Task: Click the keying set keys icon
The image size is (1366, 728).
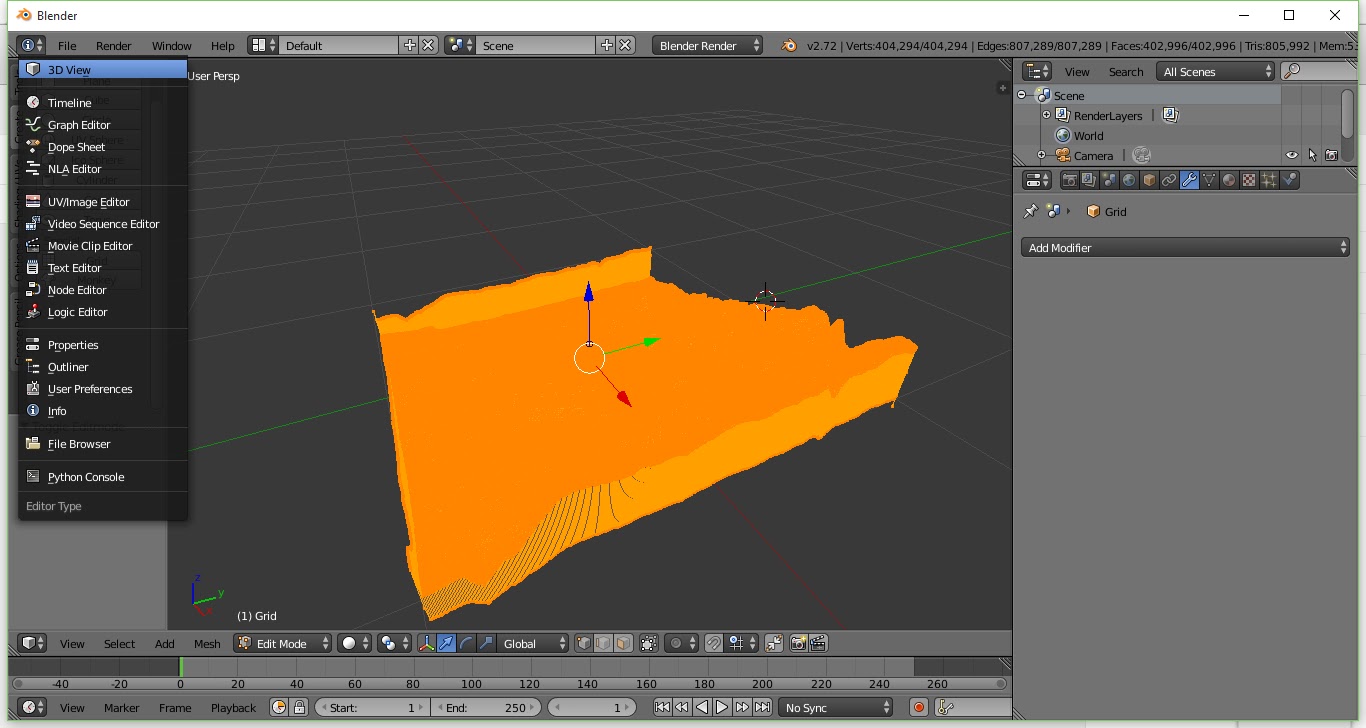Action: [946, 707]
